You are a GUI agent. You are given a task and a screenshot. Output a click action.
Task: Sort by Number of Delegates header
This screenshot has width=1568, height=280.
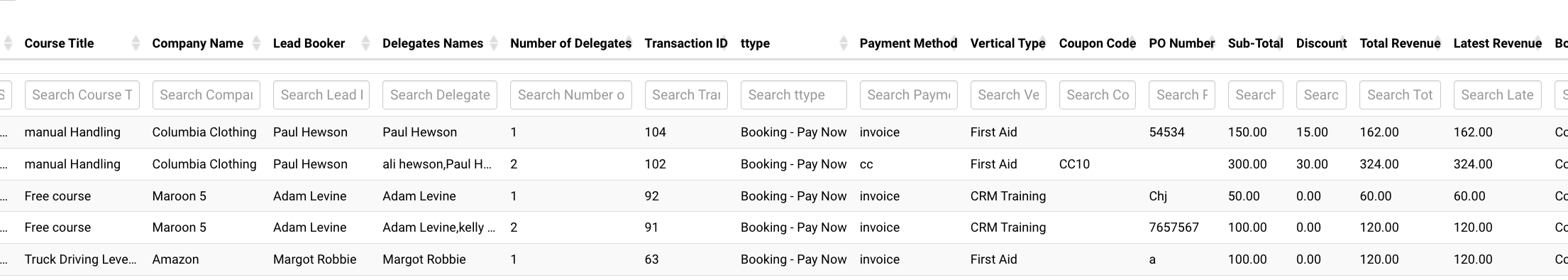[x=570, y=43]
